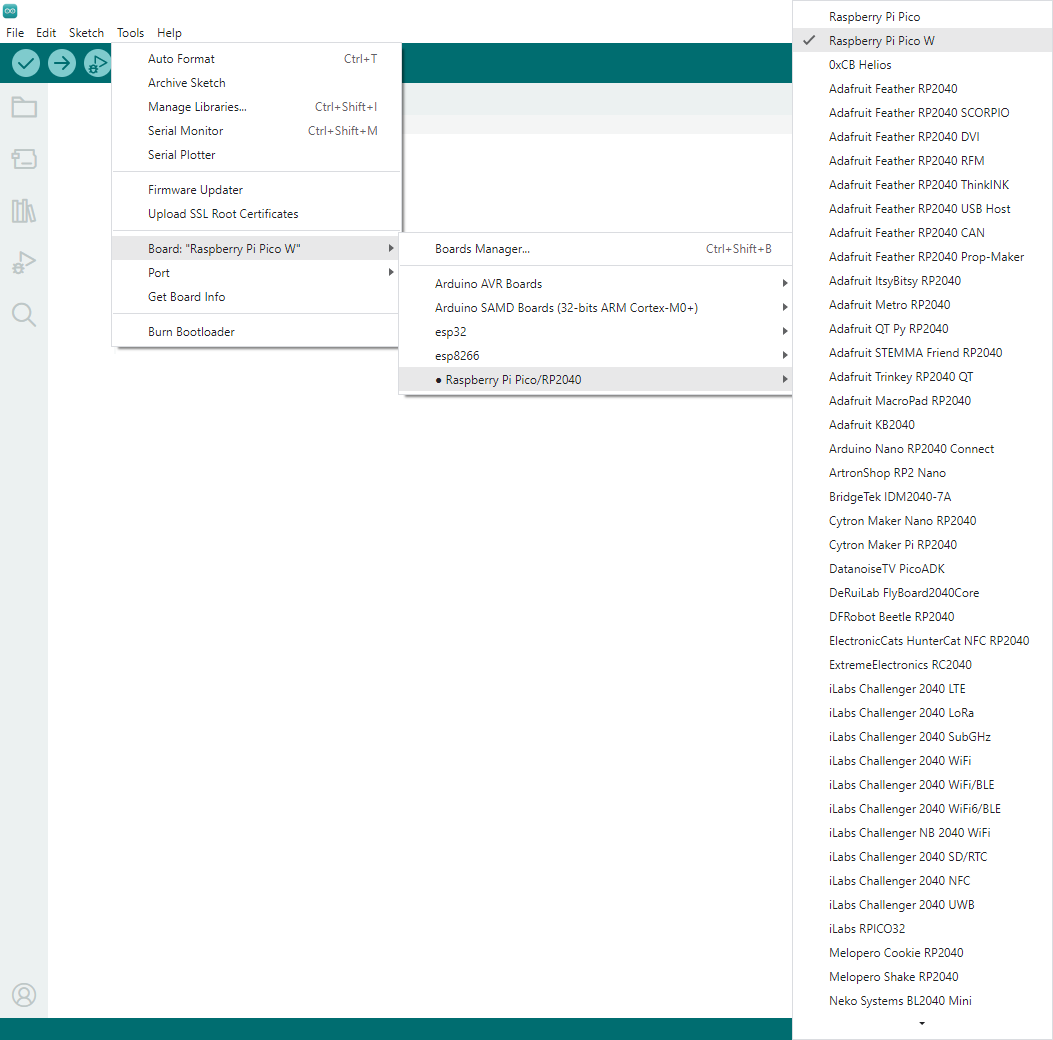Start the debugger from the toolbar
The width and height of the screenshot is (1053, 1040).
point(97,63)
